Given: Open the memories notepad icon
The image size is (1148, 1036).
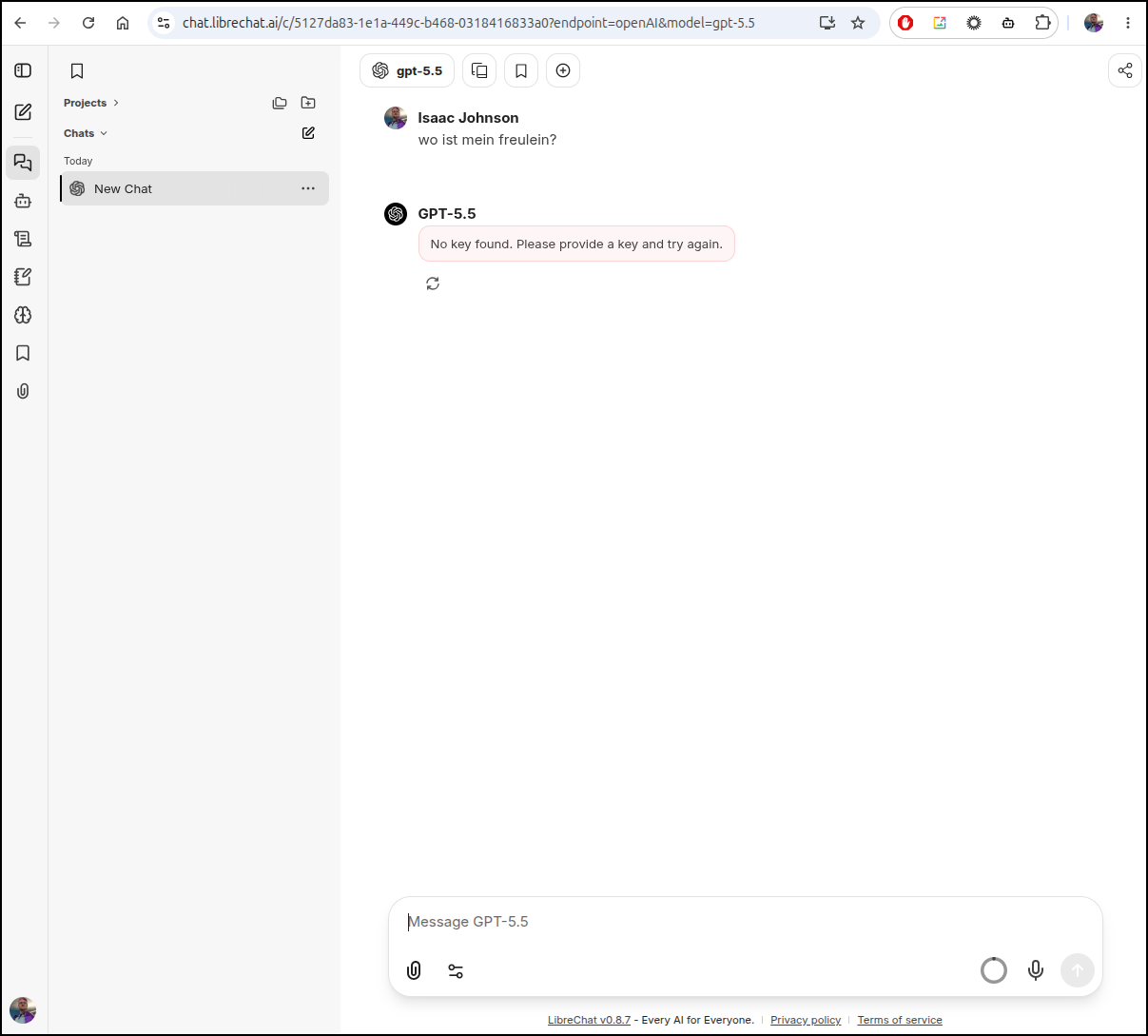Looking at the screenshot, I should [24, 277].
